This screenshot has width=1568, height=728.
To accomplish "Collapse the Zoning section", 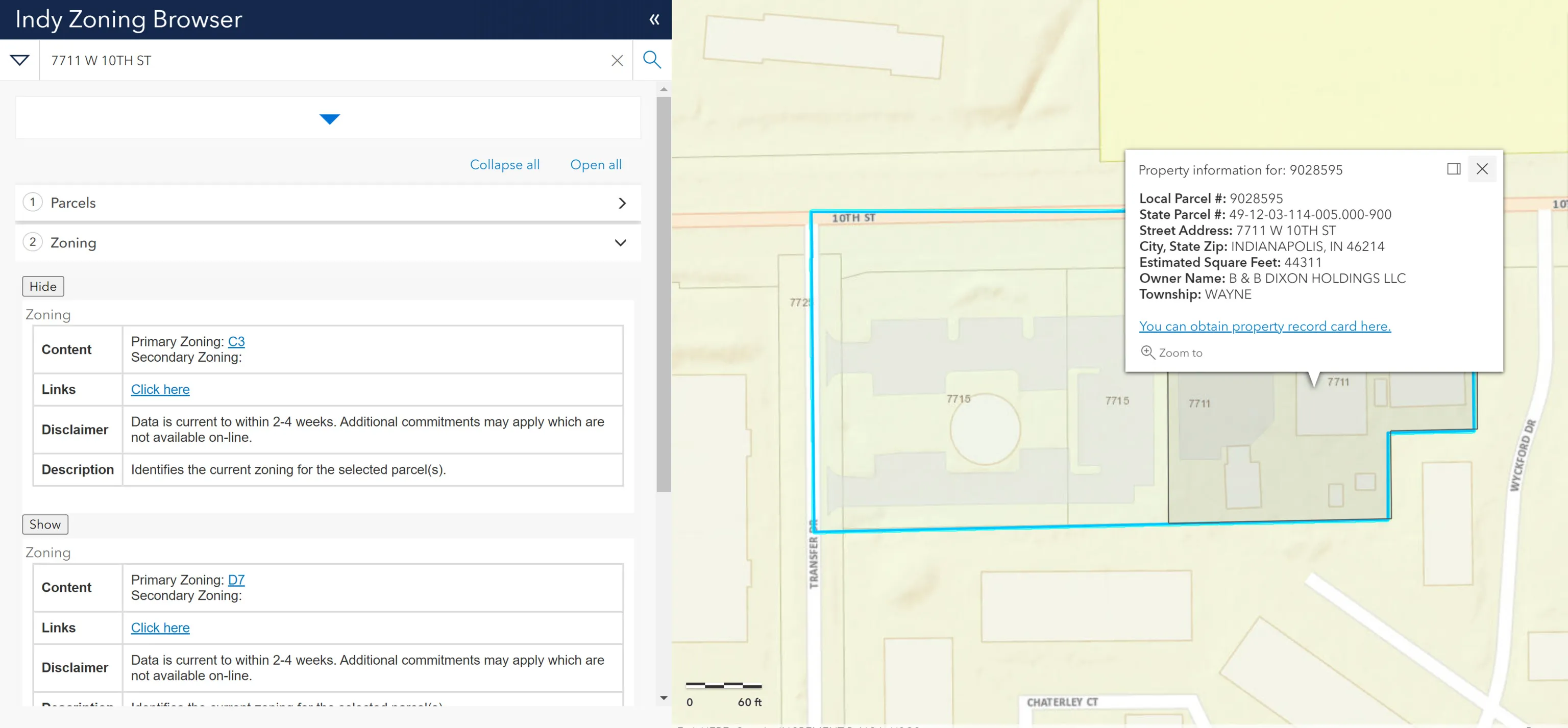I will [x=620, y=243].
